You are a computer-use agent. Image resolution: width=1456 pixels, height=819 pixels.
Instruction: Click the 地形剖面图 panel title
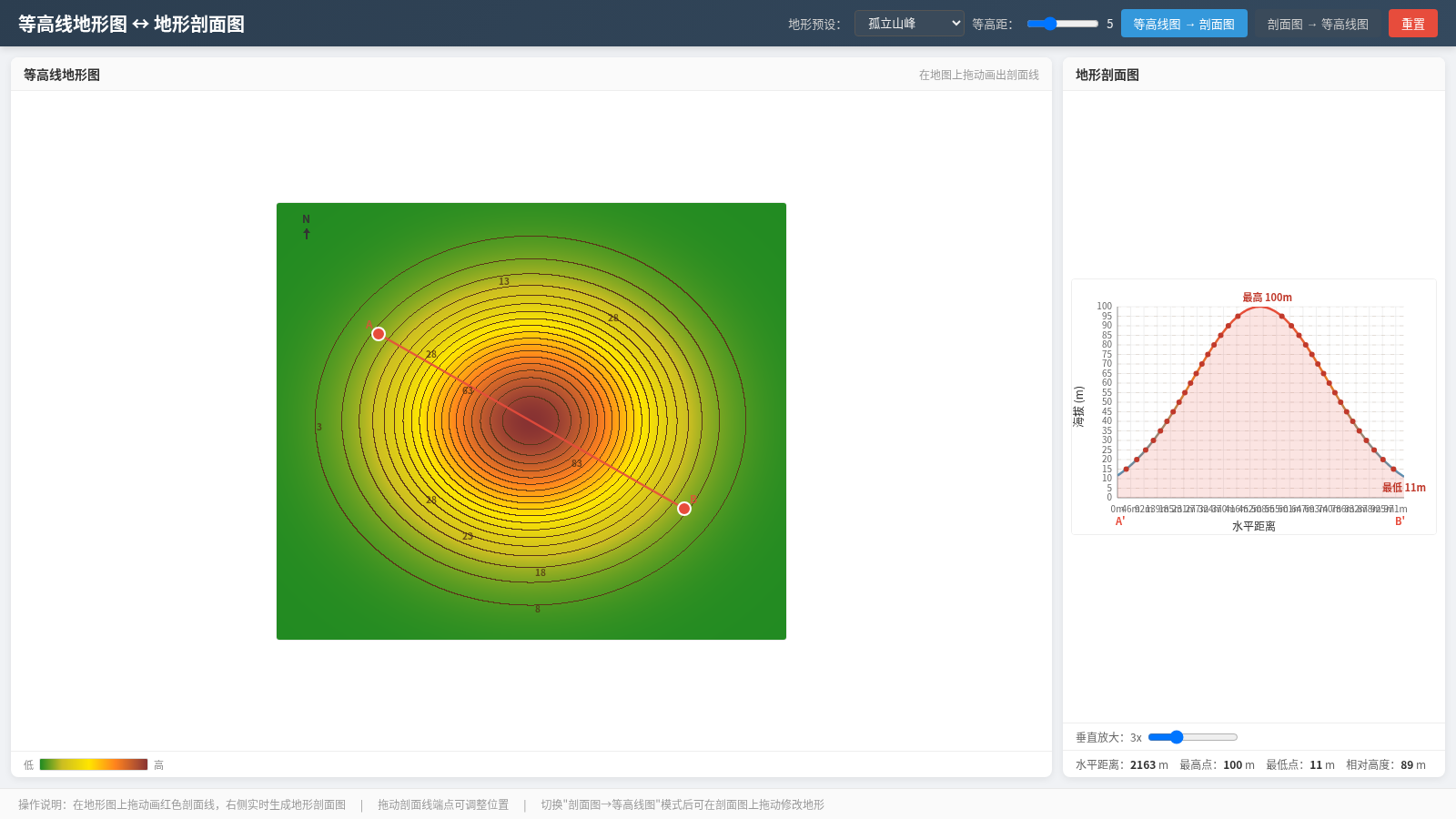1107,75
